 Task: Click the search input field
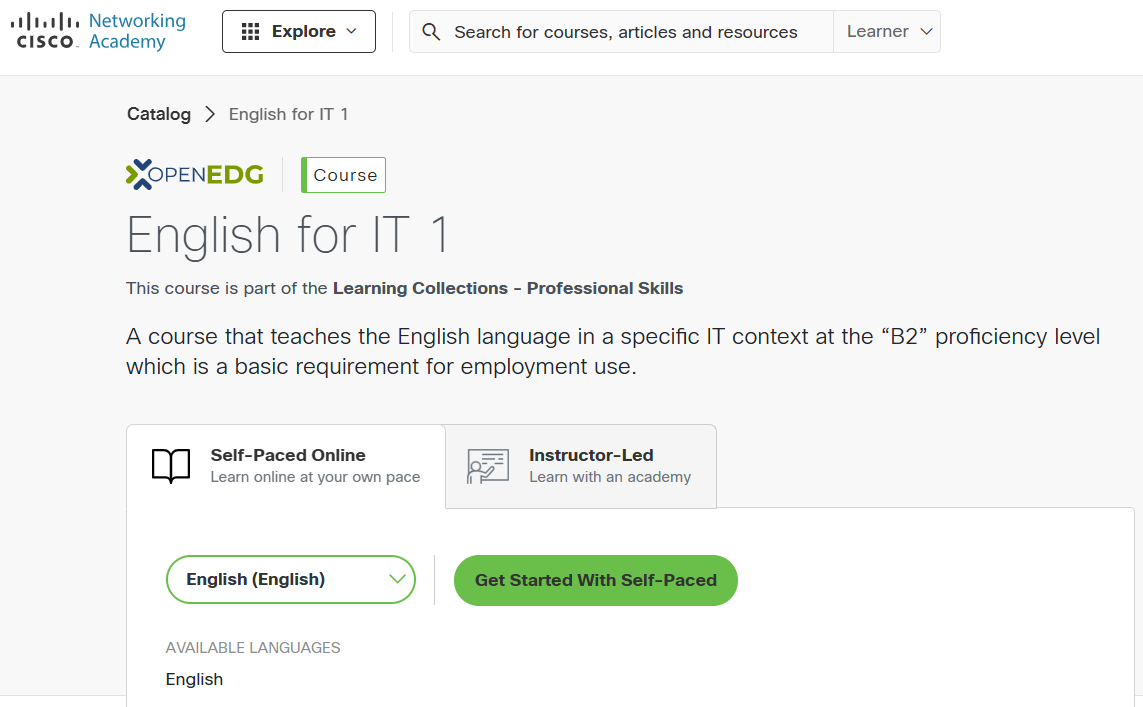tap(620, 31)
